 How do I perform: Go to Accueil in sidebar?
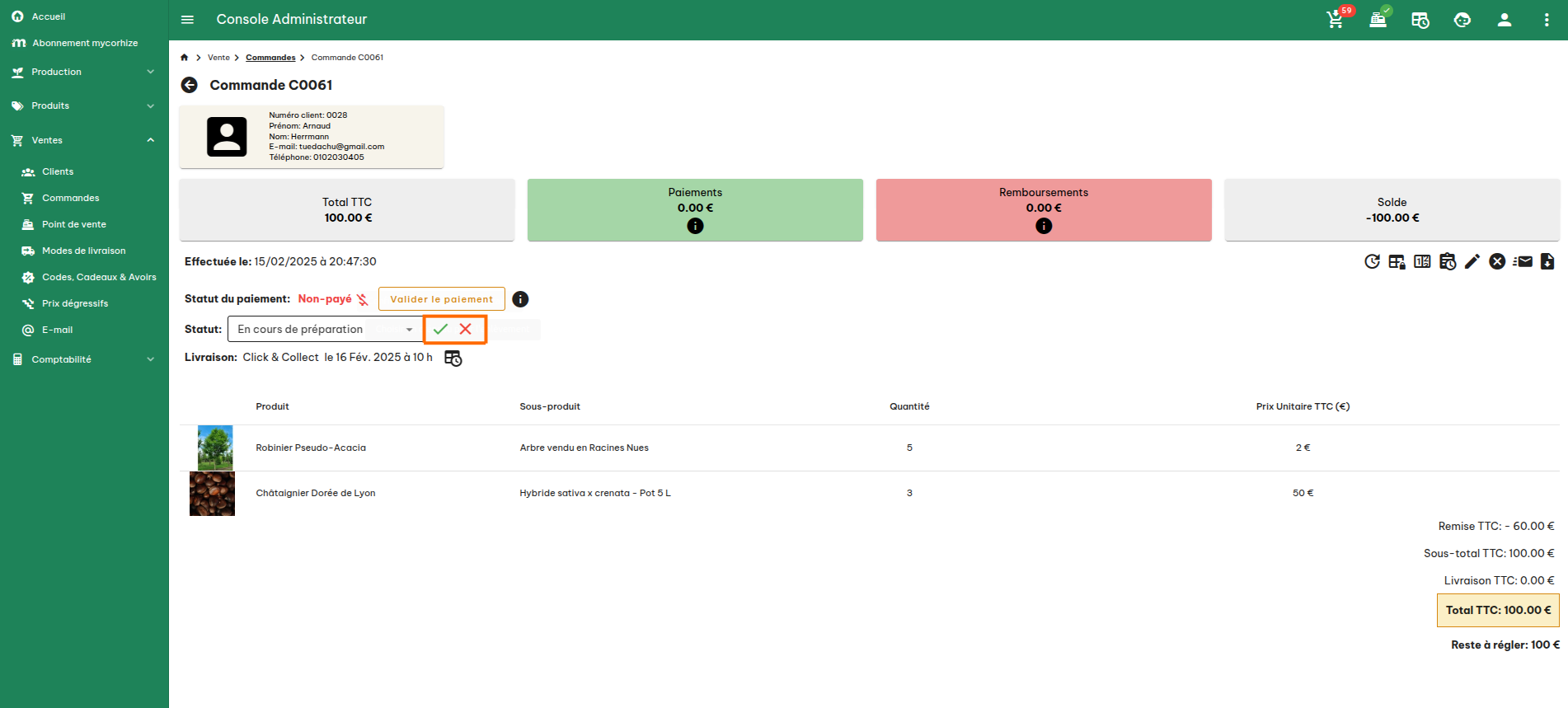48,16
